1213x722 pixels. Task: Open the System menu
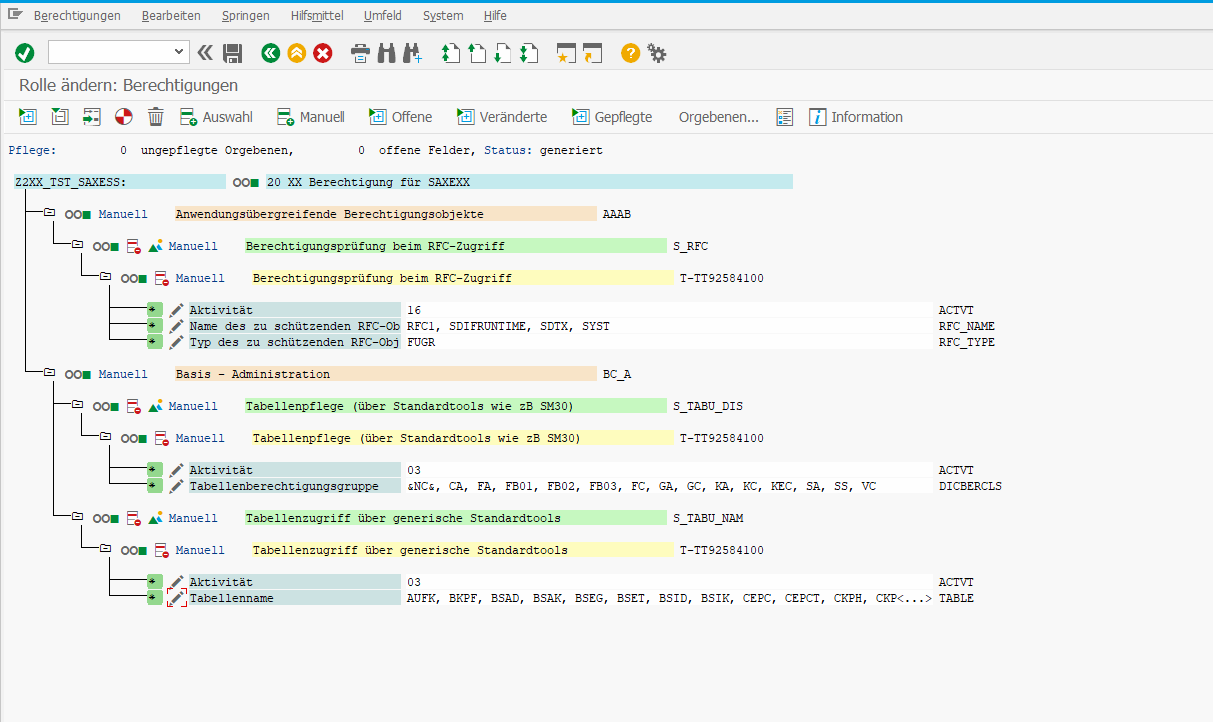coord(442,15)
